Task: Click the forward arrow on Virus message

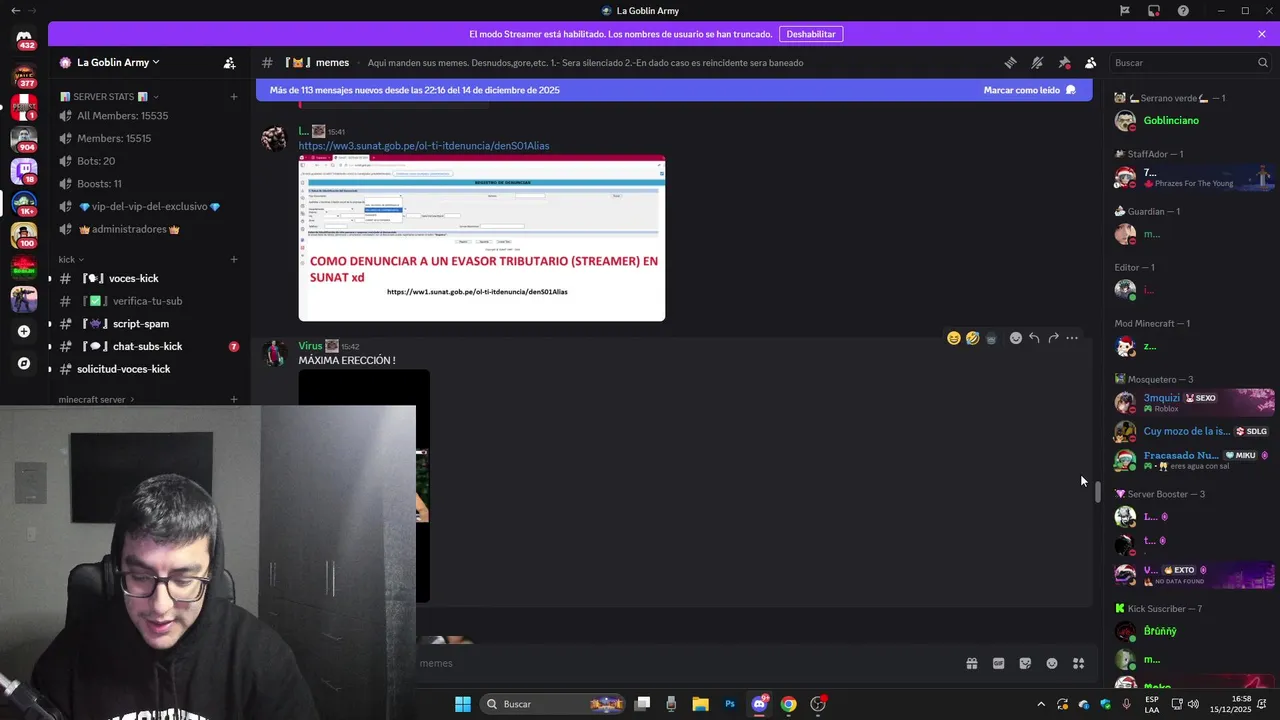Action: click(1053, 338)
